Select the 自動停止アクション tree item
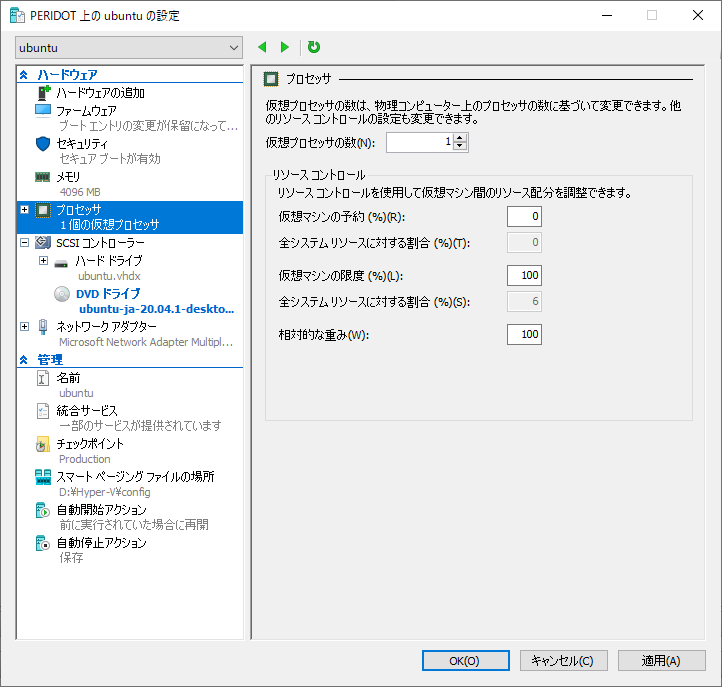The height and width of the screenshot is (687, 722). (x=130, y=550)
